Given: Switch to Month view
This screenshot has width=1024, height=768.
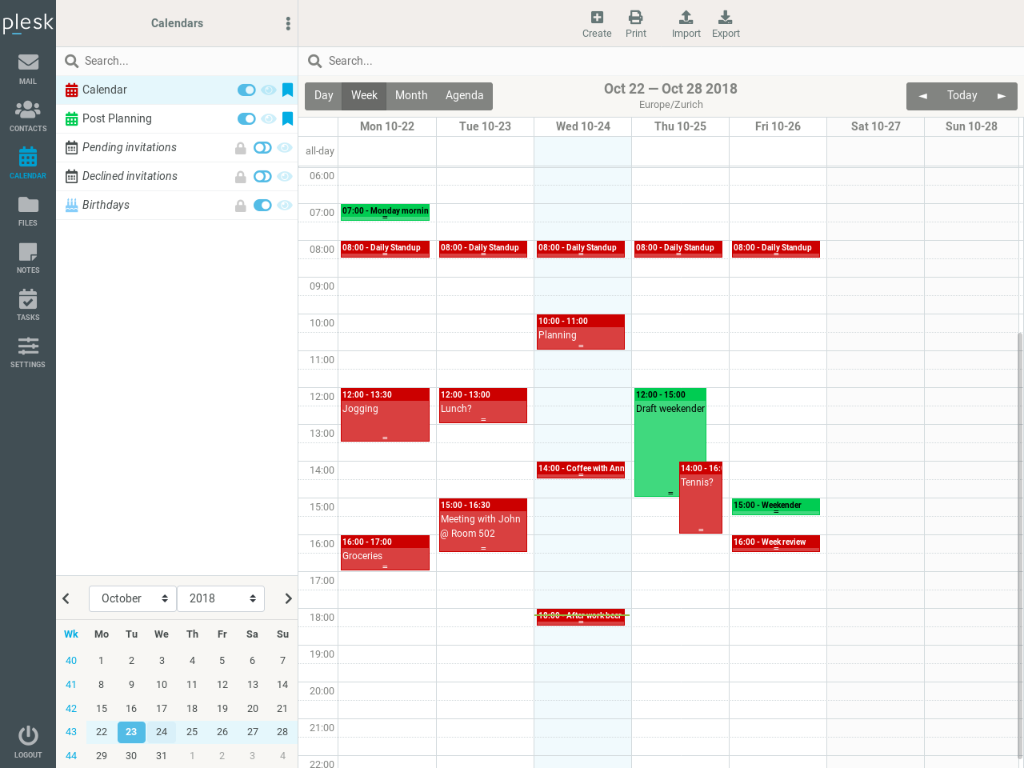Looking at the screenshot, I should 411,96.
